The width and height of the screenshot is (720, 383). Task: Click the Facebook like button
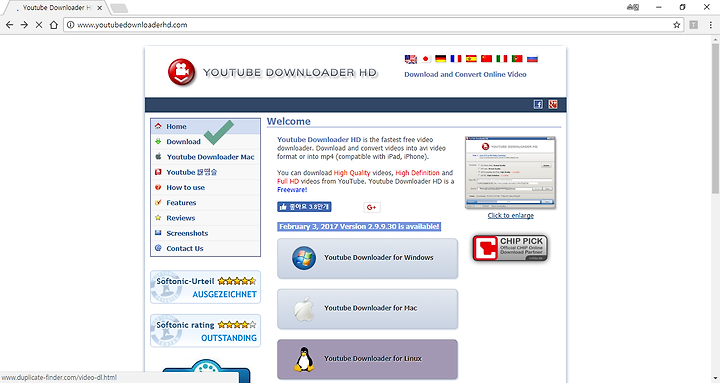[304, 207]
